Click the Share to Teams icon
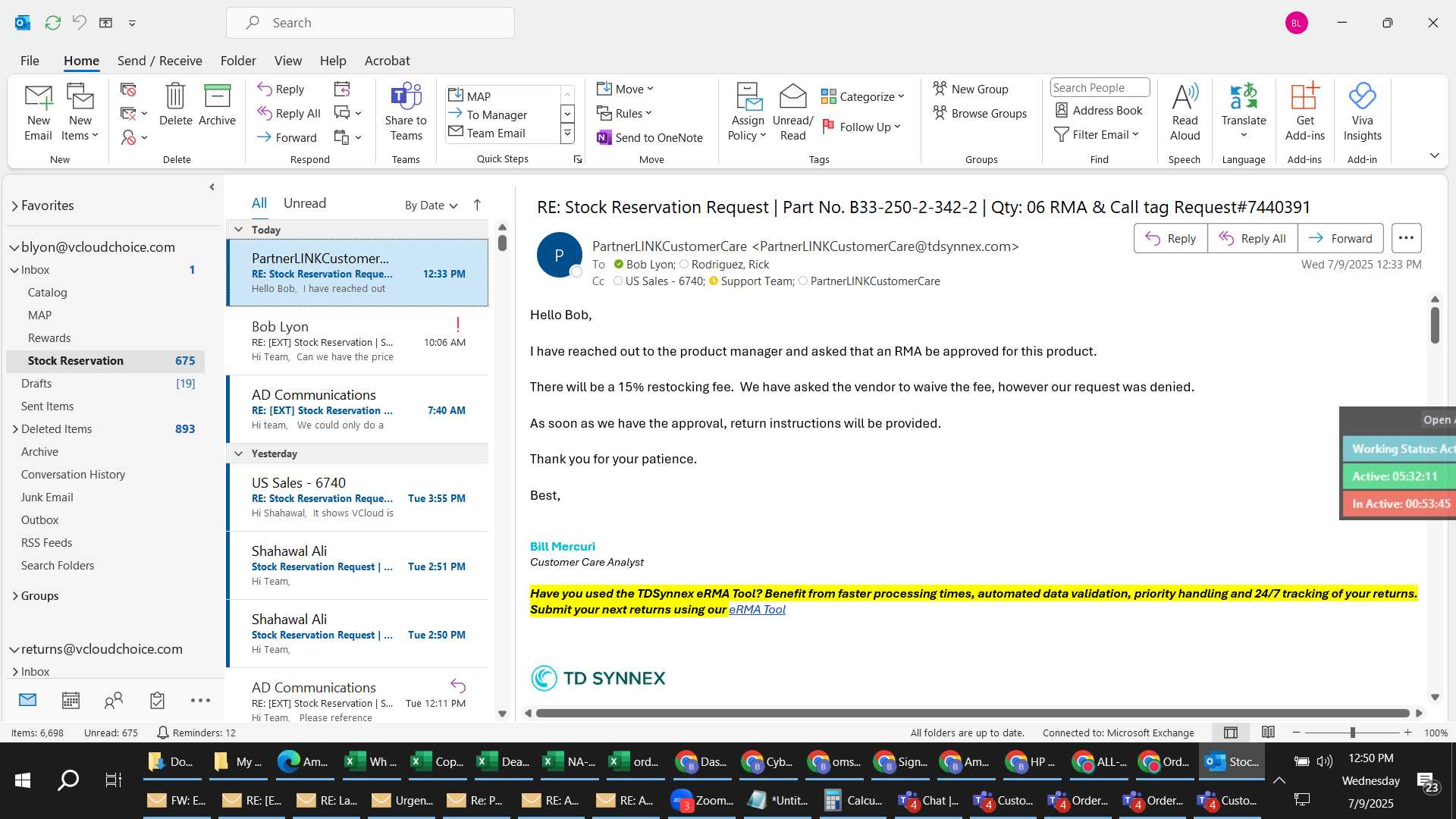This screenshot has height=819, width=1456. pos(406,112)
